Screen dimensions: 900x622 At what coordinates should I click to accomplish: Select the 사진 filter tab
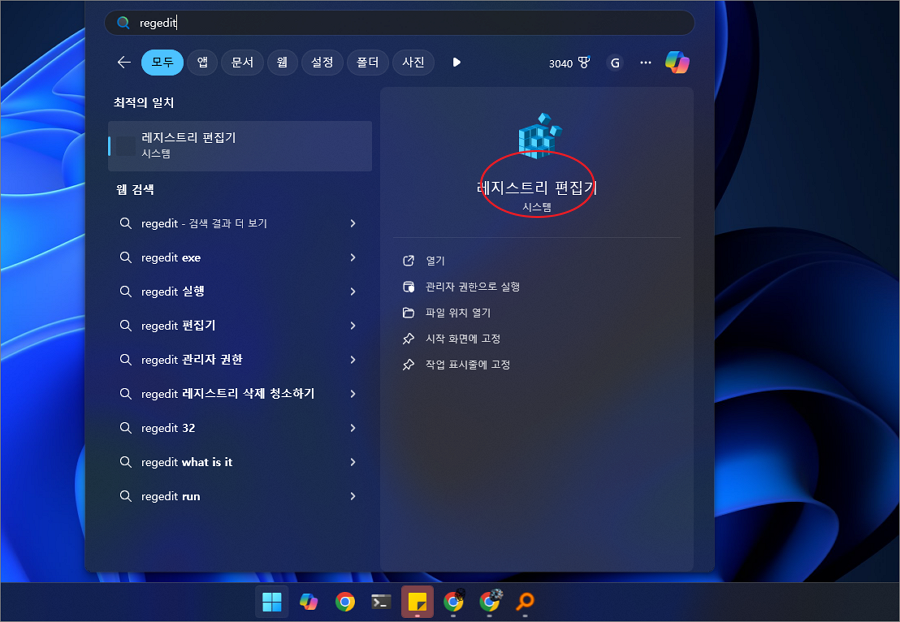(x=413, y=62)
